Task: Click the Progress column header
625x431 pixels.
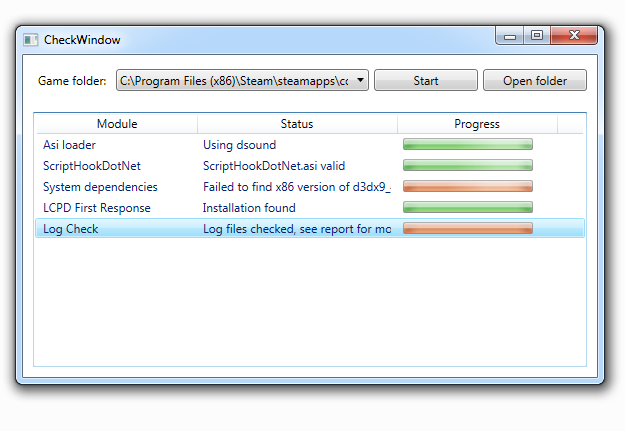Action: click(477, 124)
